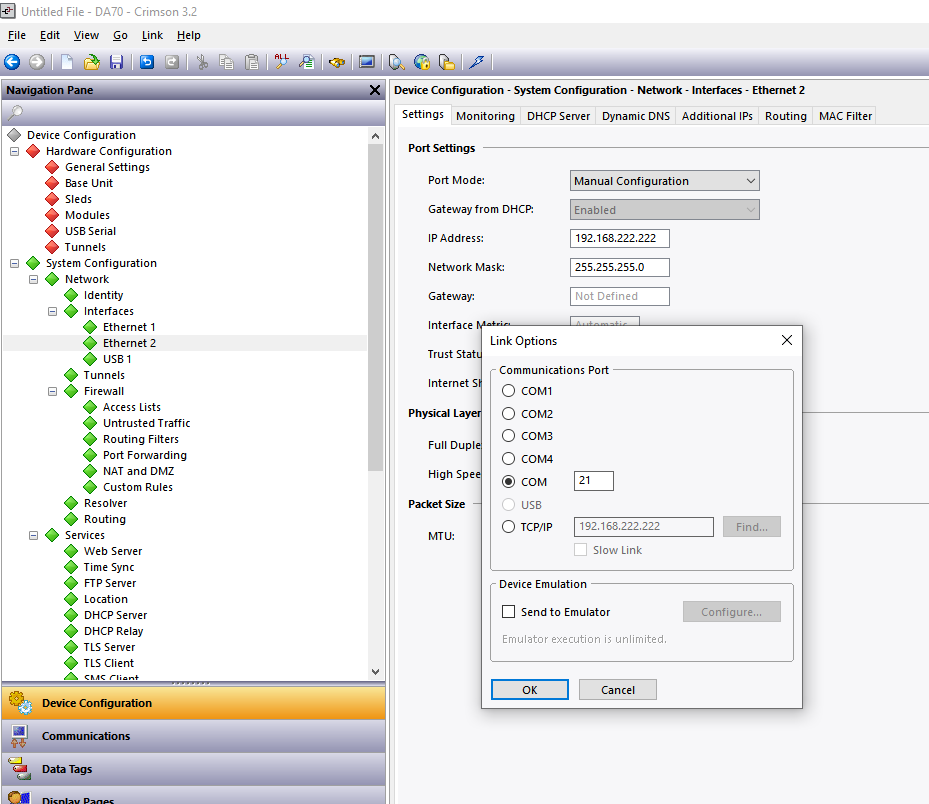Image resolution: width=929 pixels, height=804 pixels.
Task: Click the Configure... emulator button
Action: click(731, 611)
